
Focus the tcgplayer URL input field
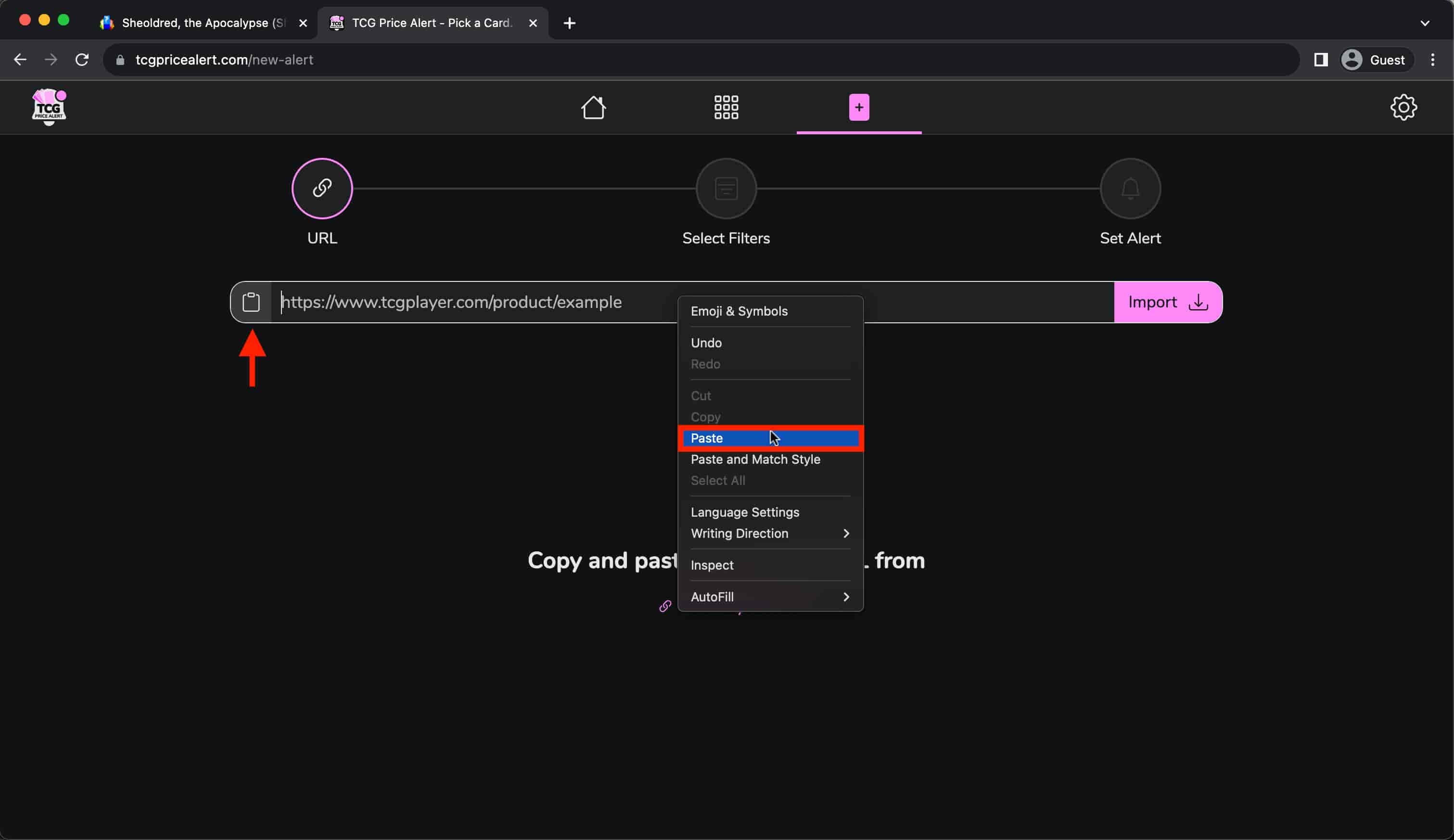pyautogui.click(x=692, y=302)
